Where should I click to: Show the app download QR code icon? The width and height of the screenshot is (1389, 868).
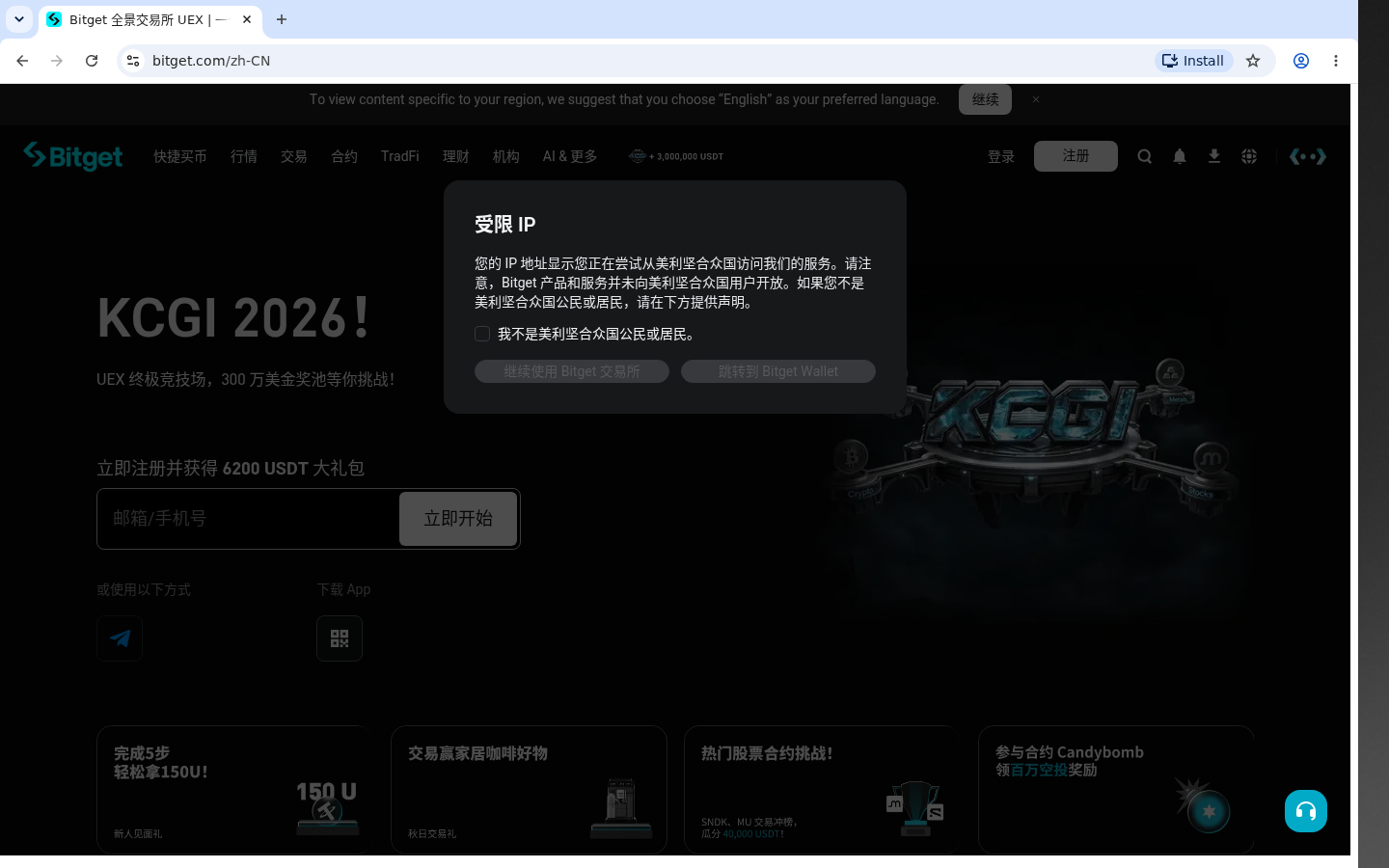340,638
